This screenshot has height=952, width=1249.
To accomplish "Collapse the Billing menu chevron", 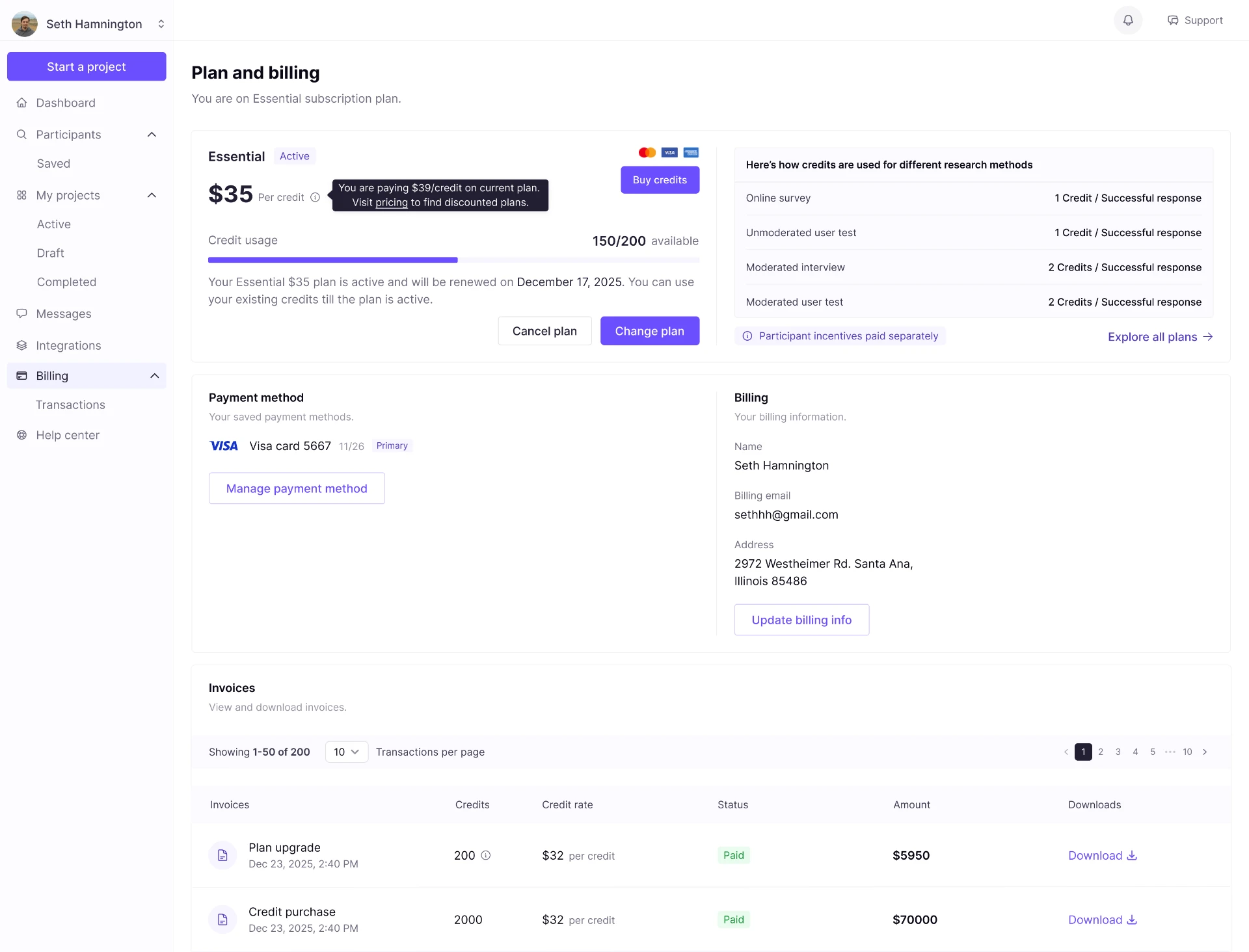I will 154,376.
